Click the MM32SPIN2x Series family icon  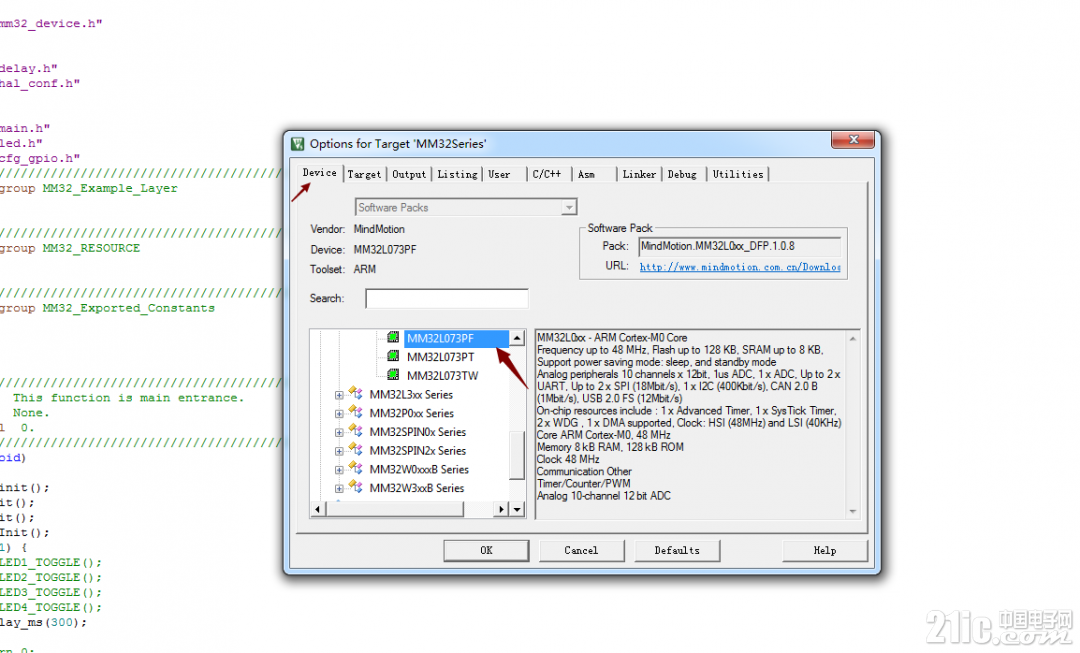pos(355,449)
